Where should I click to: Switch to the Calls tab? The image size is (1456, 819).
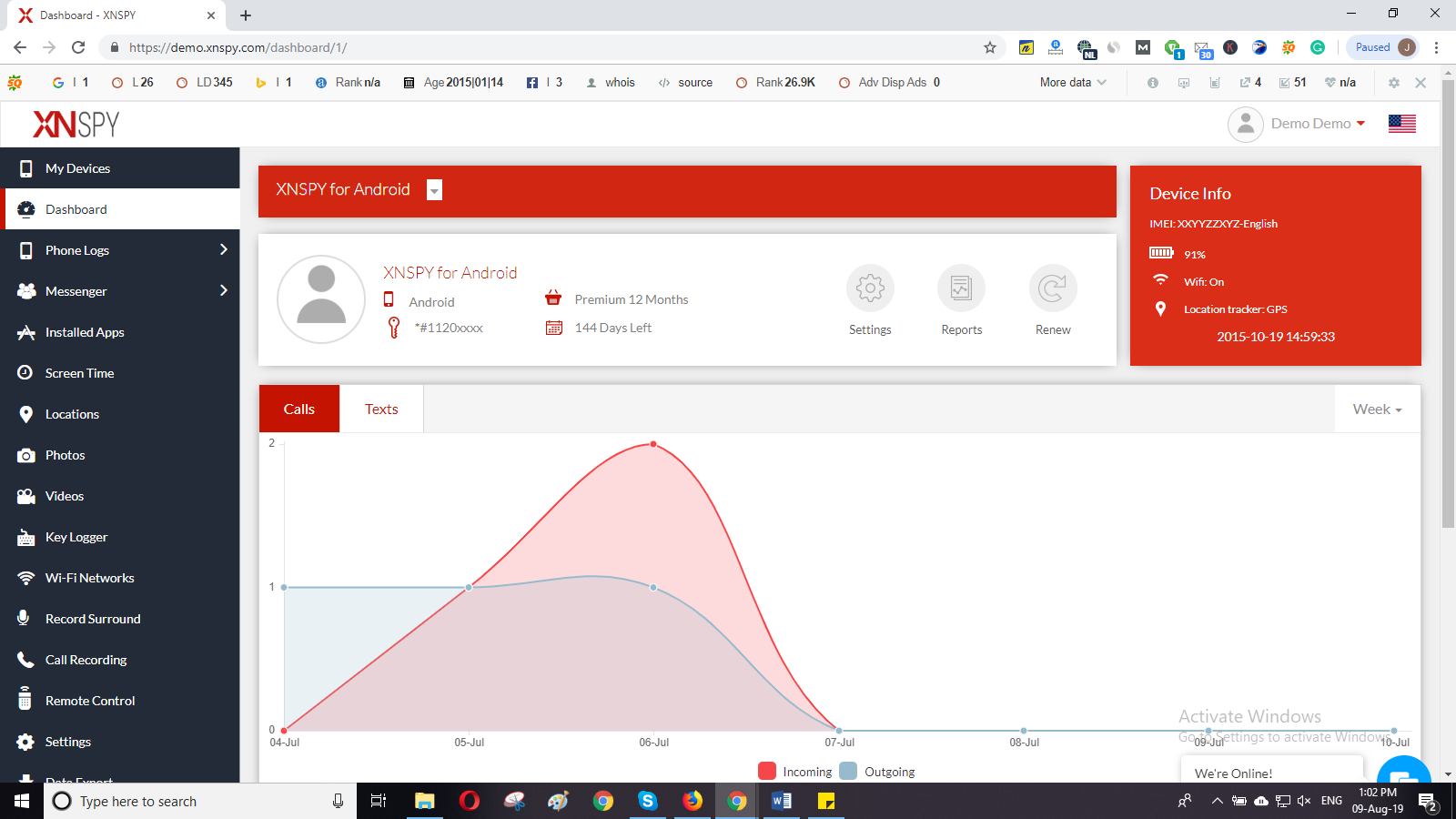(299, 409)
